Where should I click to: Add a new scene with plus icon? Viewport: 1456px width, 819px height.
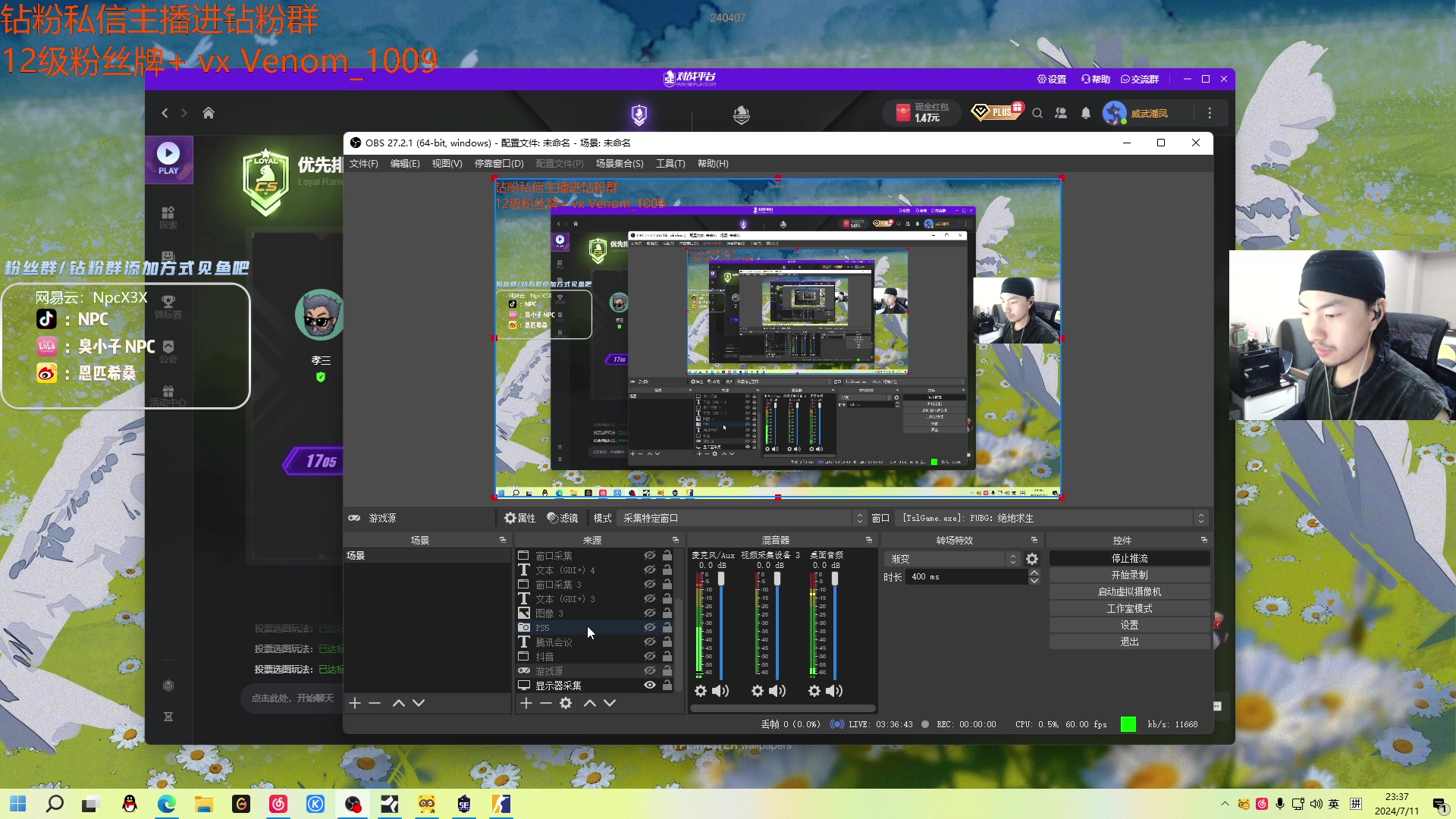click(355, 703)
